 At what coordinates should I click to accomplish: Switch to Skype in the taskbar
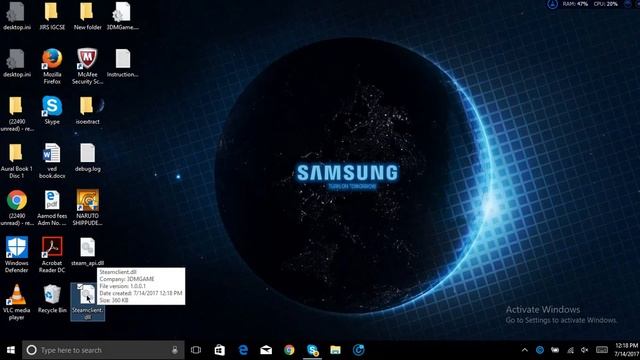(313, 350)
